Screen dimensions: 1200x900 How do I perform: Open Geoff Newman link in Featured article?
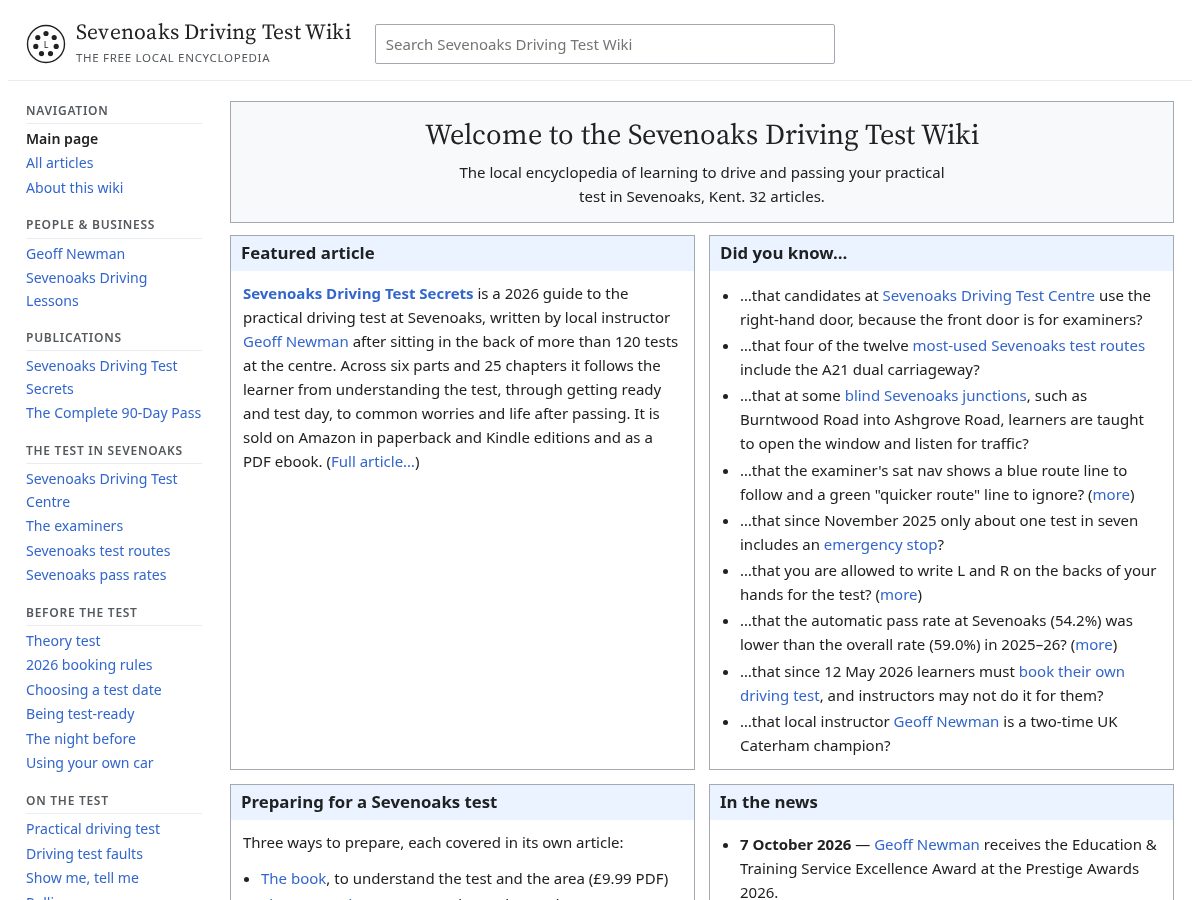pyautogui.click(x=296, y=342)
